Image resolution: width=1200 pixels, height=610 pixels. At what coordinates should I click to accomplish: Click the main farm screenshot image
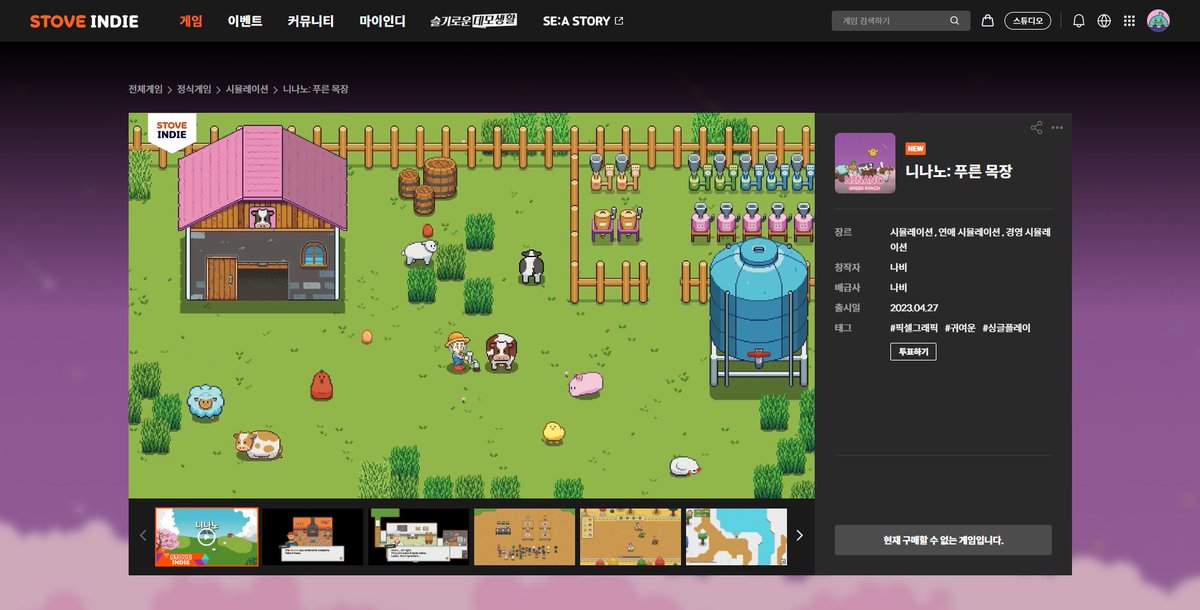coord(471,305)
